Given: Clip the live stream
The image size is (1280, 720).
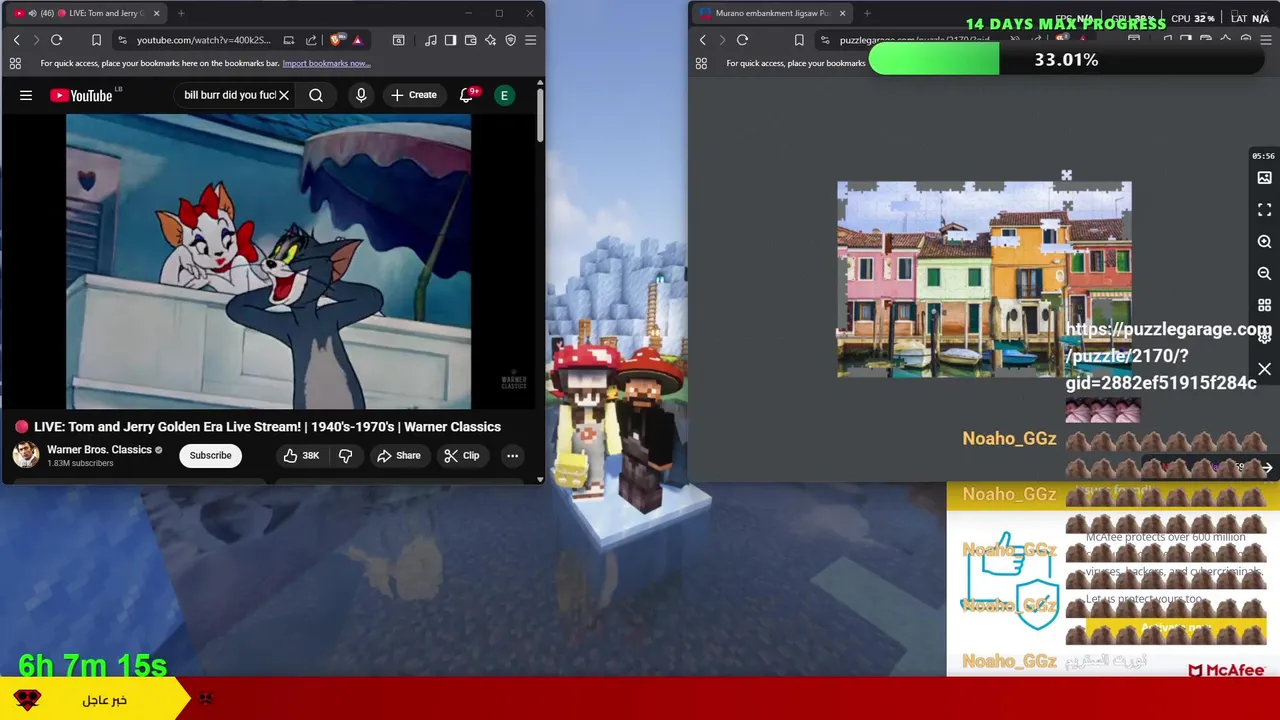Looking at the screenshot, I should [x=461, y=455].
